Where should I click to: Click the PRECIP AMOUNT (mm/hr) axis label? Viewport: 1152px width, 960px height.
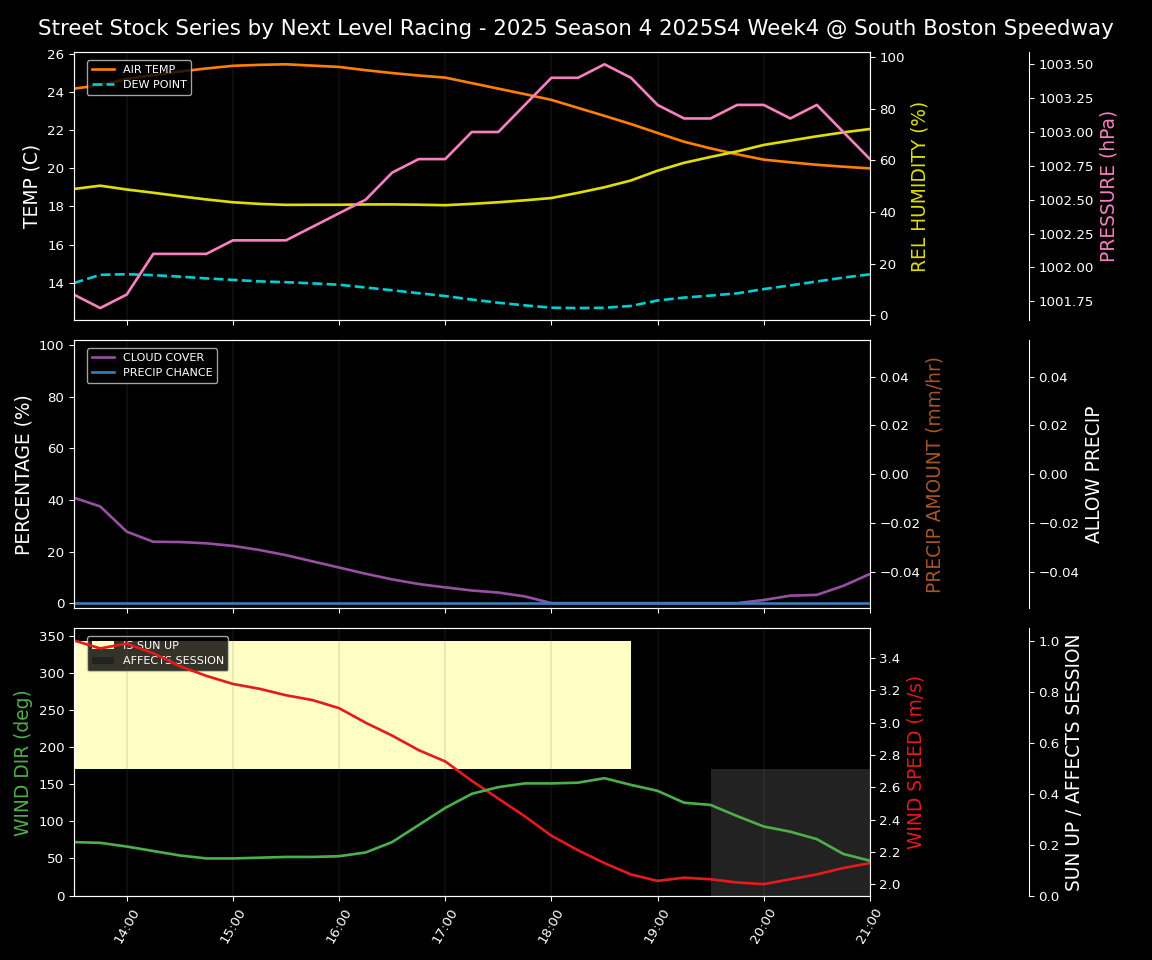[935, 474]
